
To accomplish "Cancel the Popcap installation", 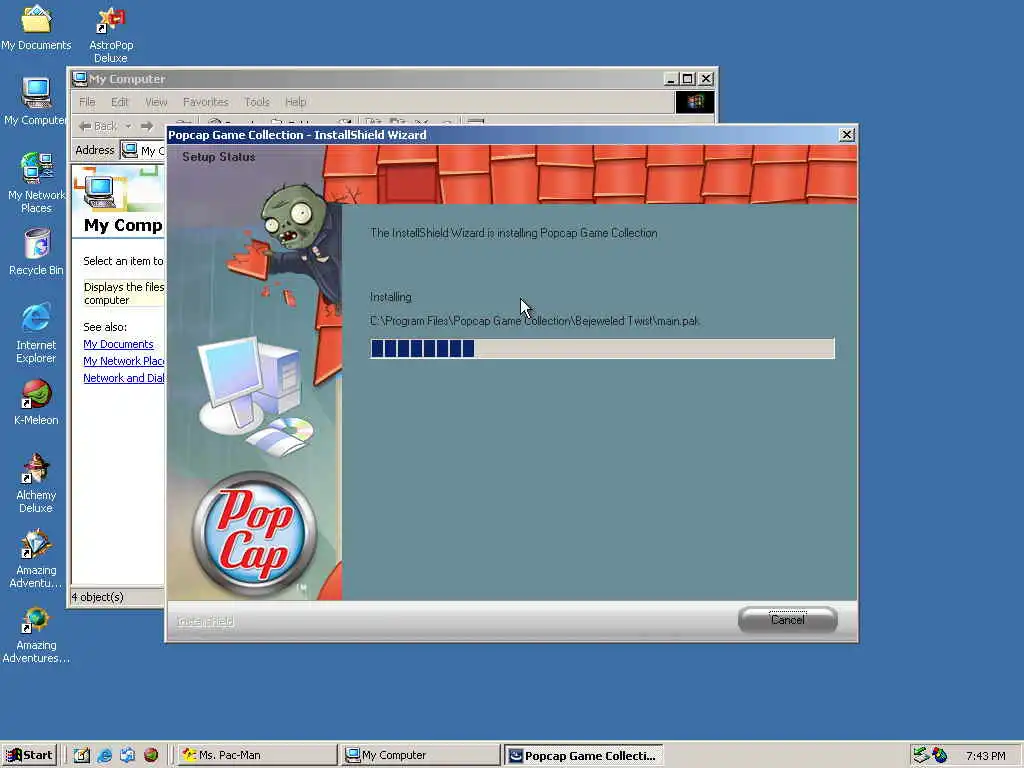I will (788, 620).
